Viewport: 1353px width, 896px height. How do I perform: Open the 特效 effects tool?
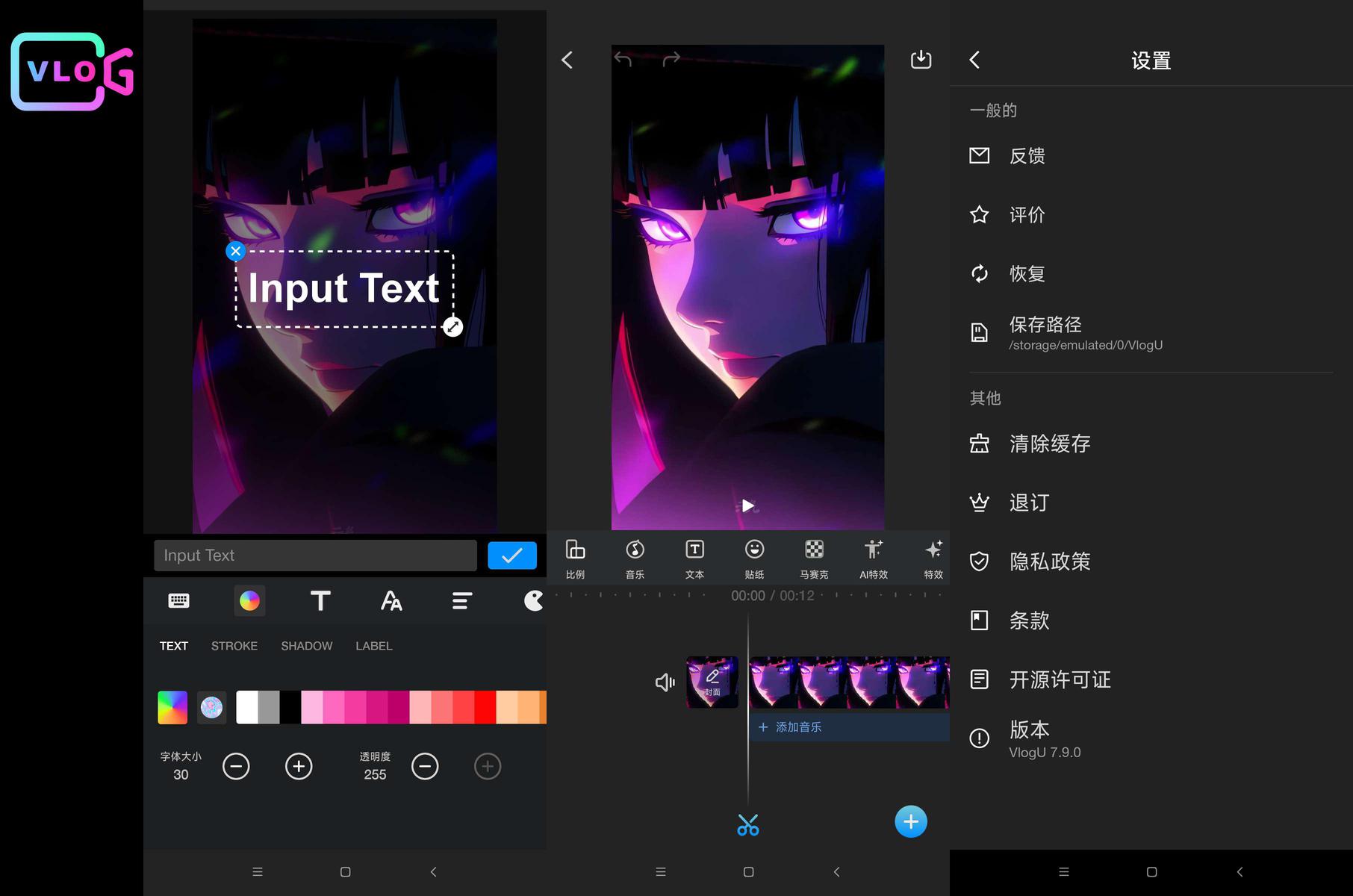[x=933, y=559]
